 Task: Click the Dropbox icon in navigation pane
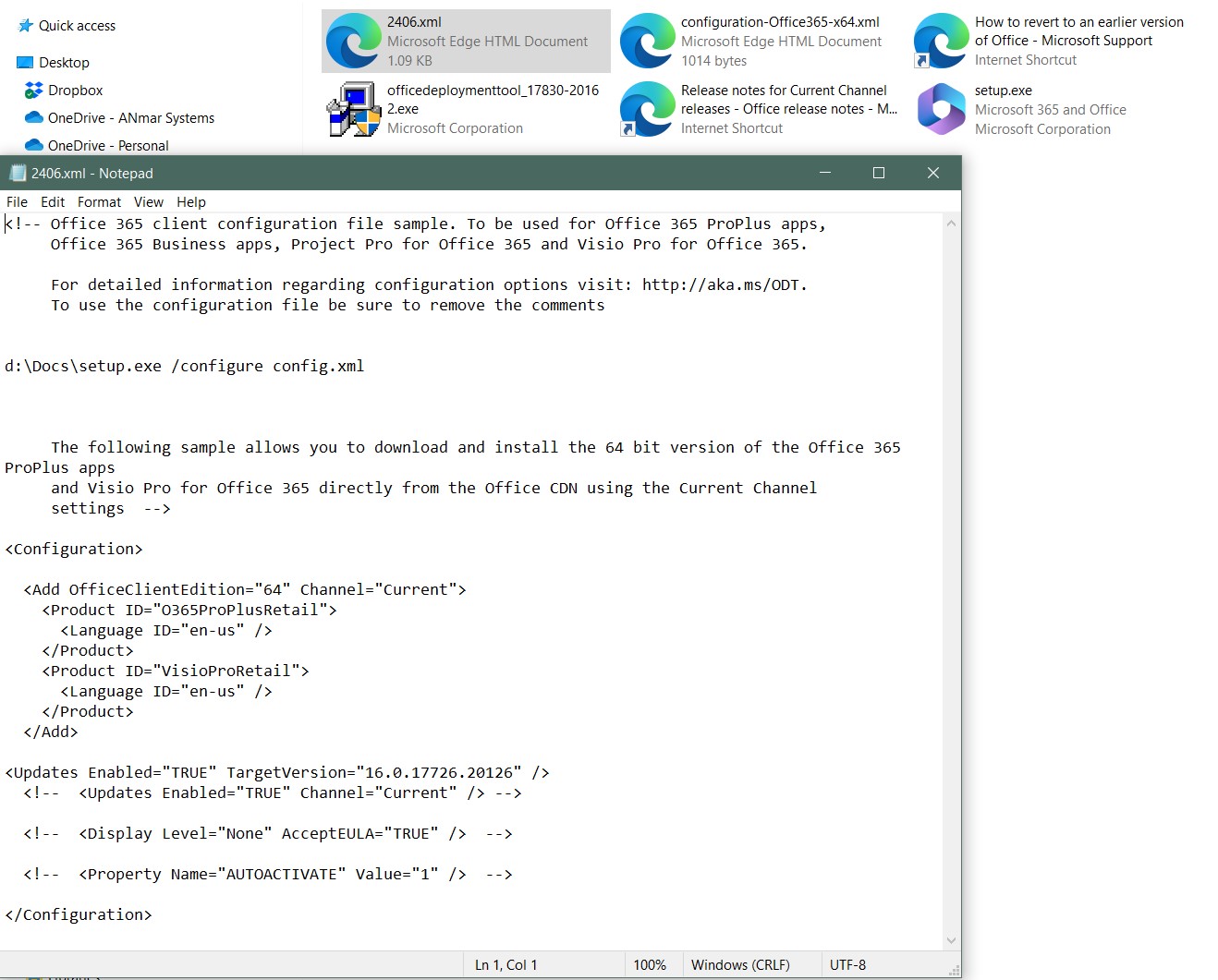(34, 91)
